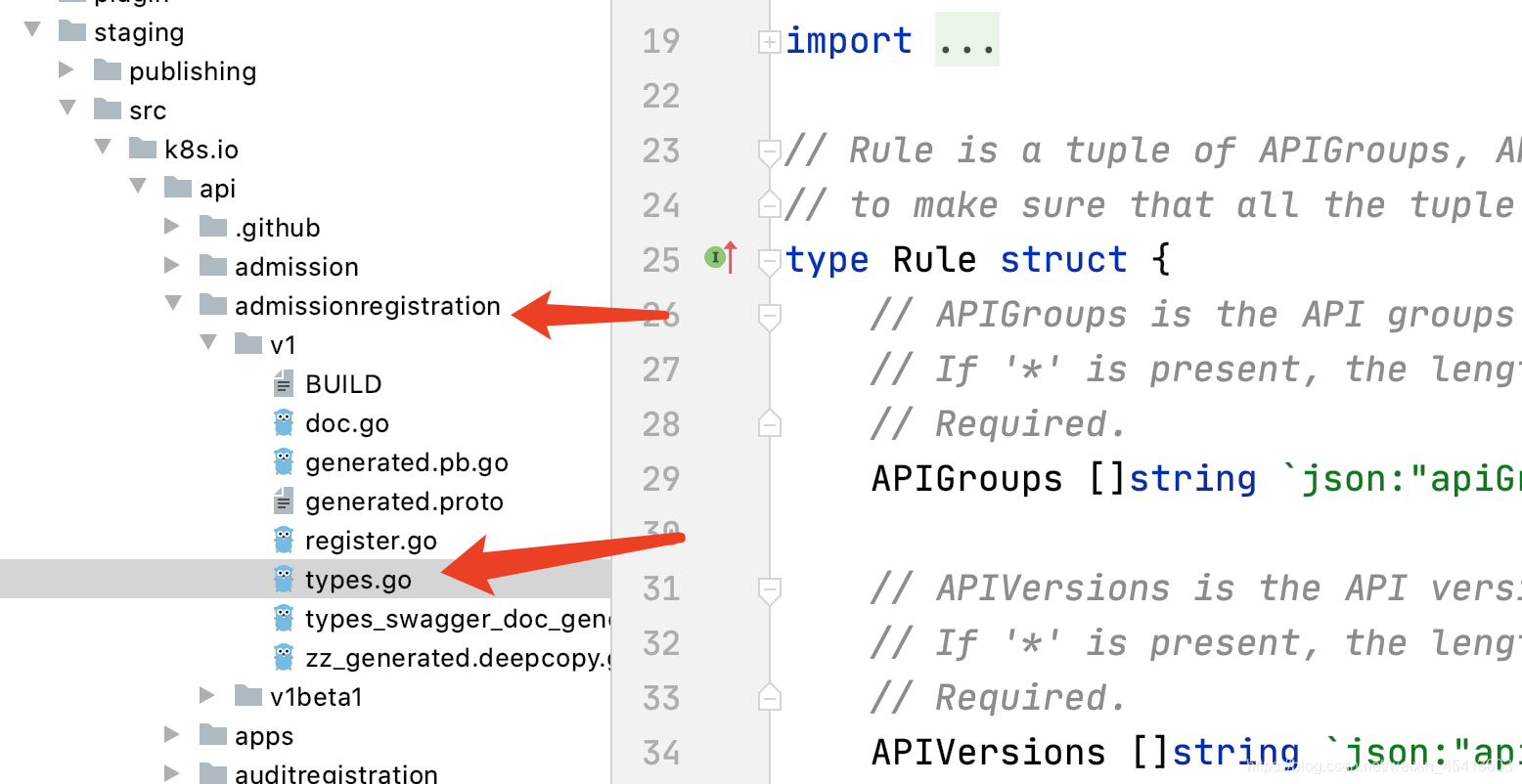Click the admission folder icon

point(213,266)
